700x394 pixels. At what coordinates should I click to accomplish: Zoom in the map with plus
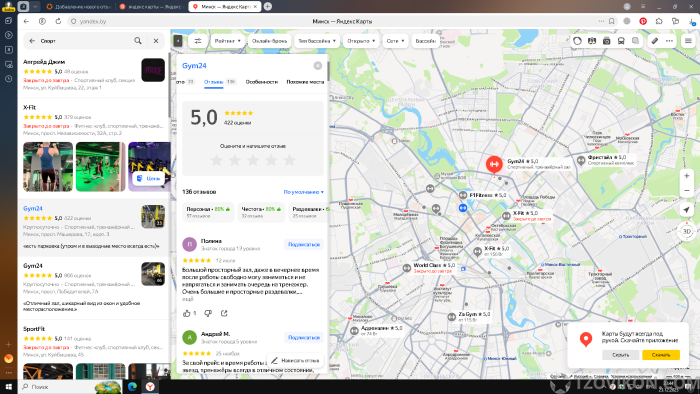coord(687,176)
